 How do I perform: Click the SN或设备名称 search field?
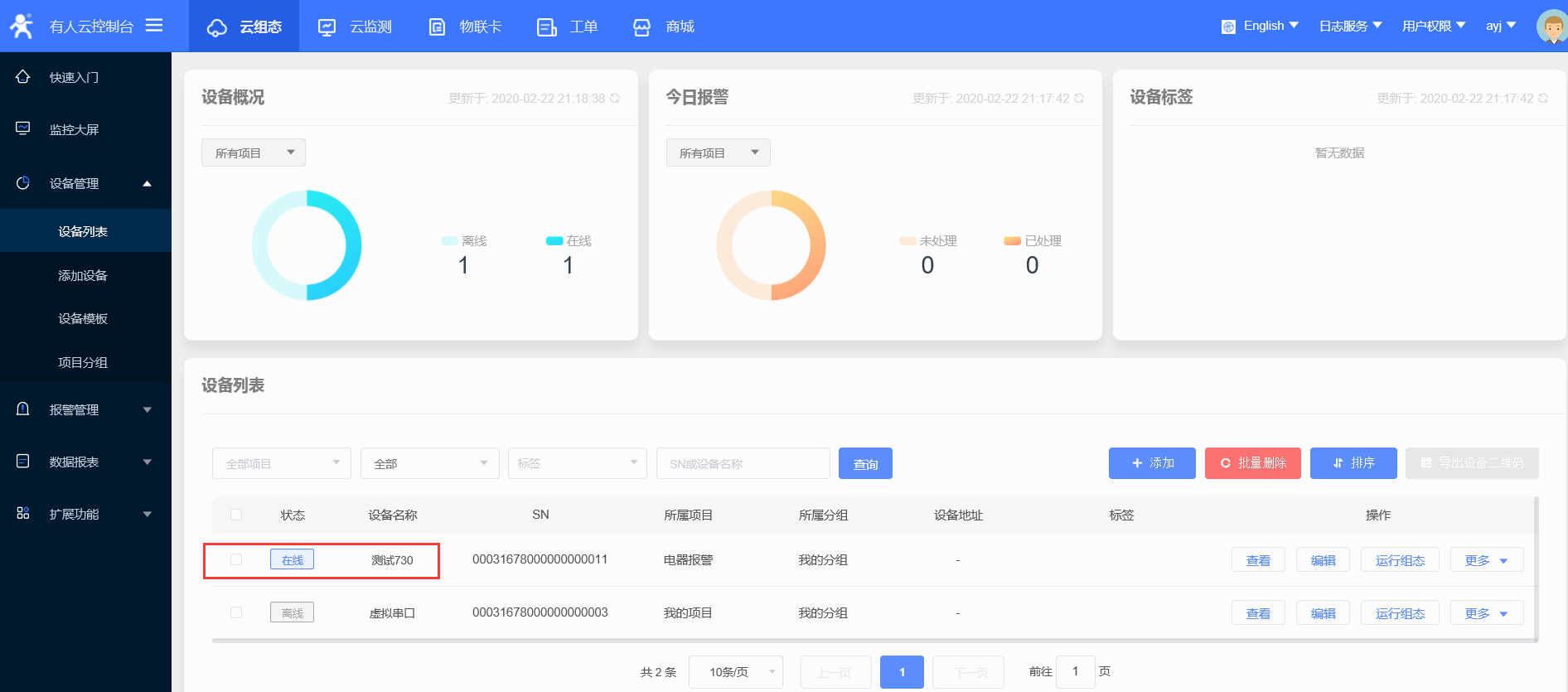tap(743, 463)
